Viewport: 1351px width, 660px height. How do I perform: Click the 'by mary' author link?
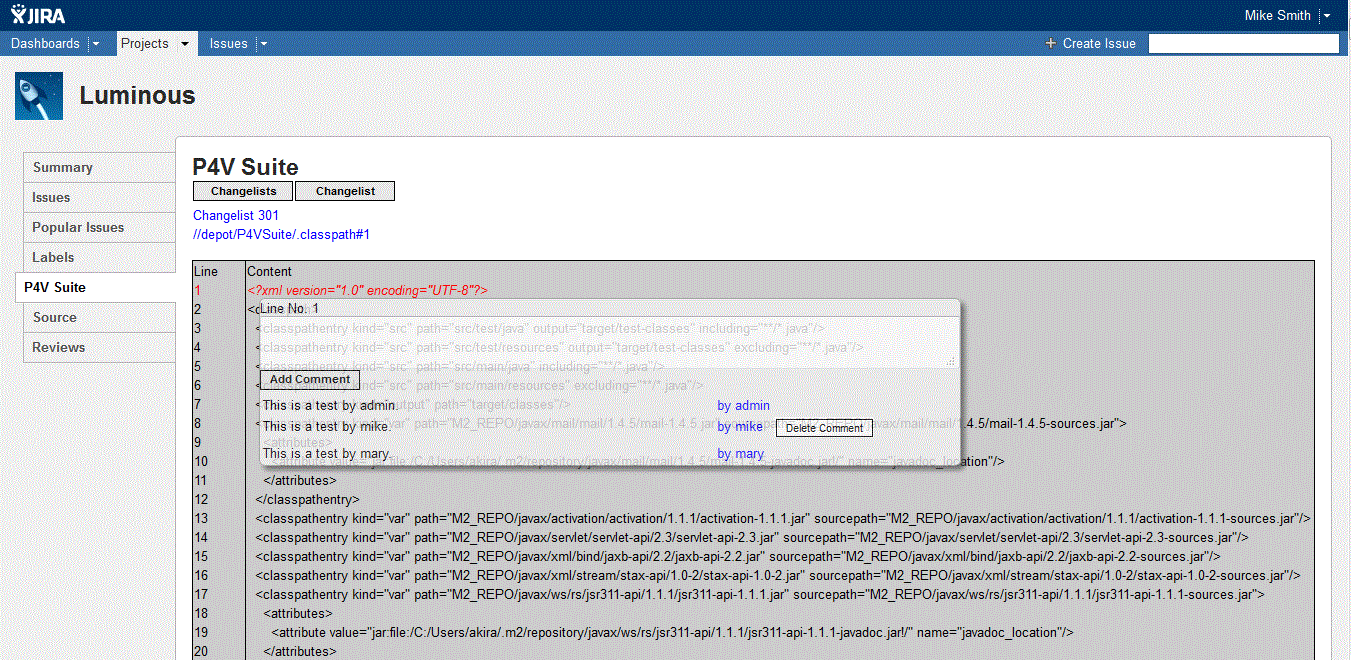click(x=741, y=454)
